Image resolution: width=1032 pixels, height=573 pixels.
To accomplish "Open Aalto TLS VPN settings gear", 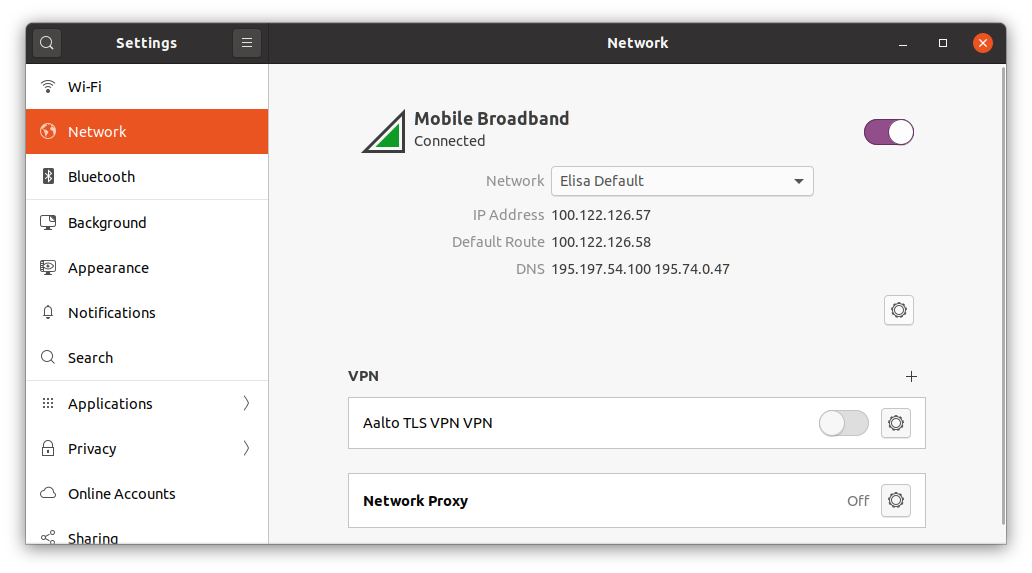I will click(896, 423).
